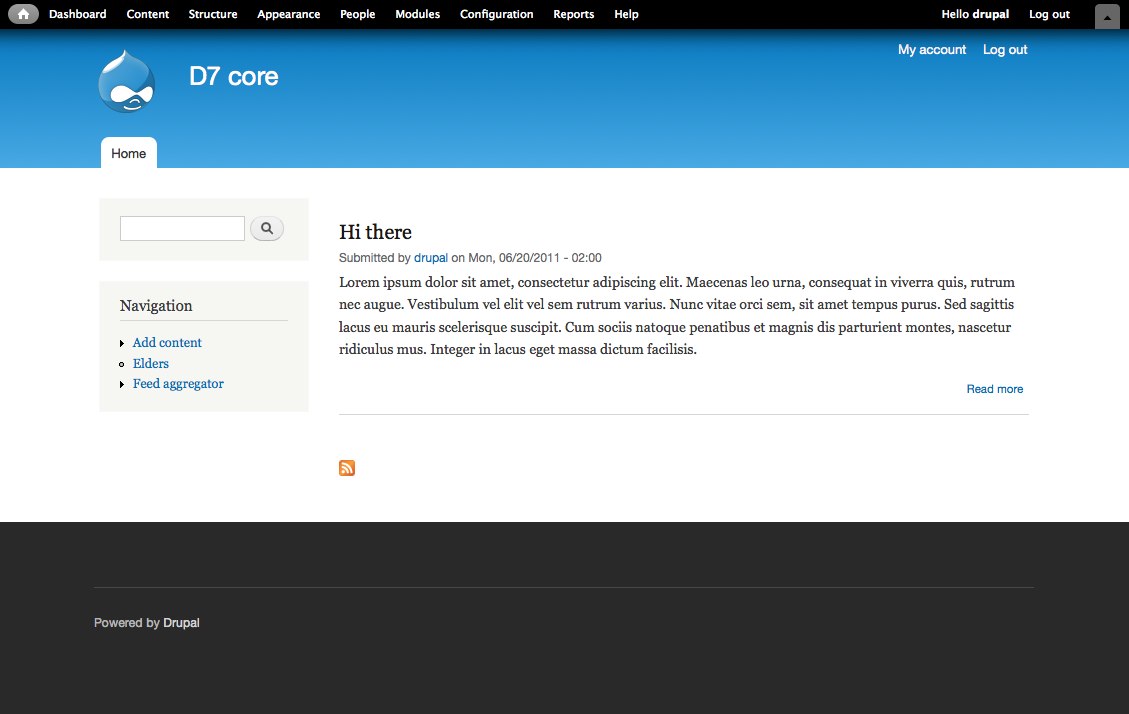Click the search magnifier button
Viewport: 1129px width, 714px height.
pyautogui.click(x=267, y=228)
